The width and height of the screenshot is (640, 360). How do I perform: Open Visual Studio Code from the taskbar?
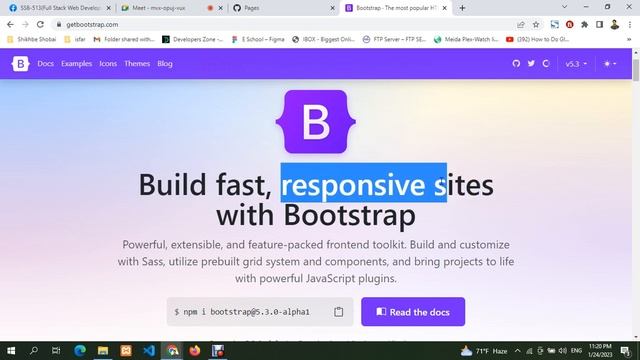149,351
